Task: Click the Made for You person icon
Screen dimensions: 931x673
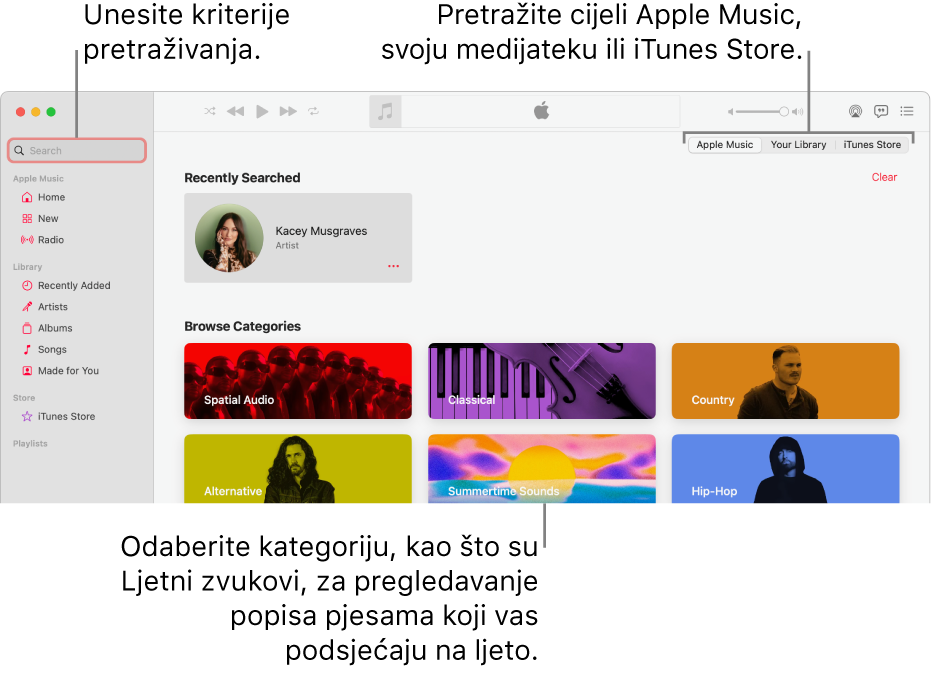Action: [x=27, y=371]
